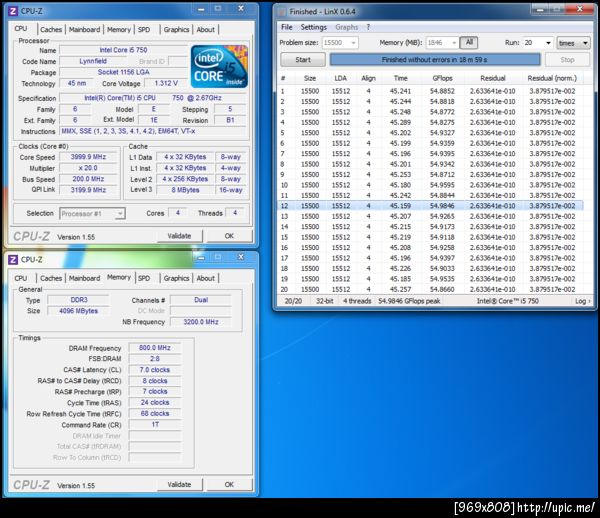Switch to CPU tab in lower CPU-Z window
This screenshot has height=518, width=600.
[21, 278]
